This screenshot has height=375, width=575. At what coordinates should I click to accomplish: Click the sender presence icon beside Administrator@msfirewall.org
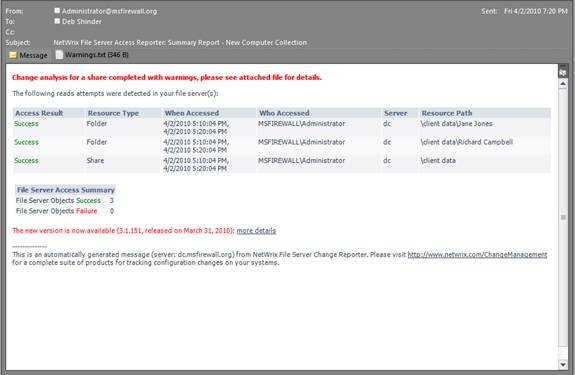(57, 11)
